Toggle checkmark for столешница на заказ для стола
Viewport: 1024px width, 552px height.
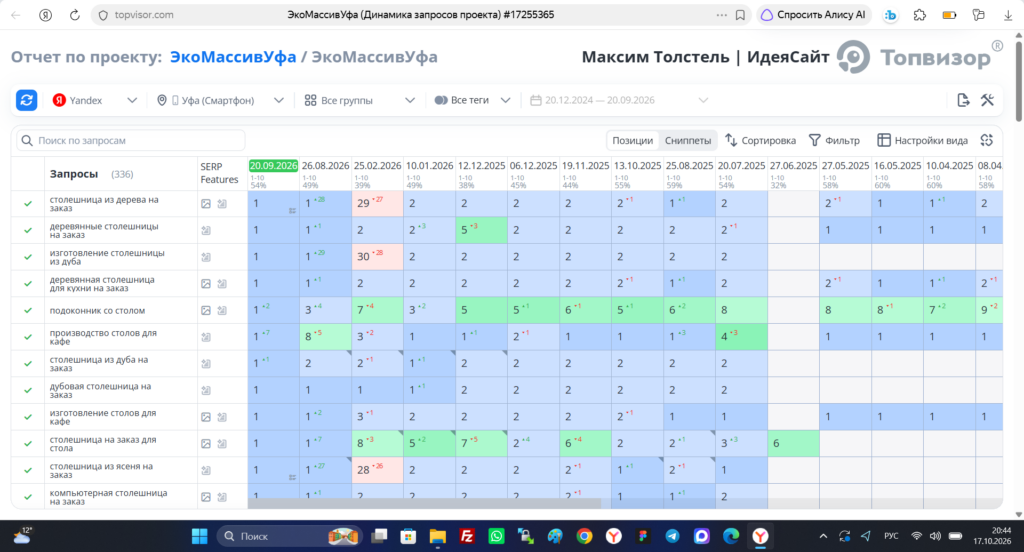point(28,444)
